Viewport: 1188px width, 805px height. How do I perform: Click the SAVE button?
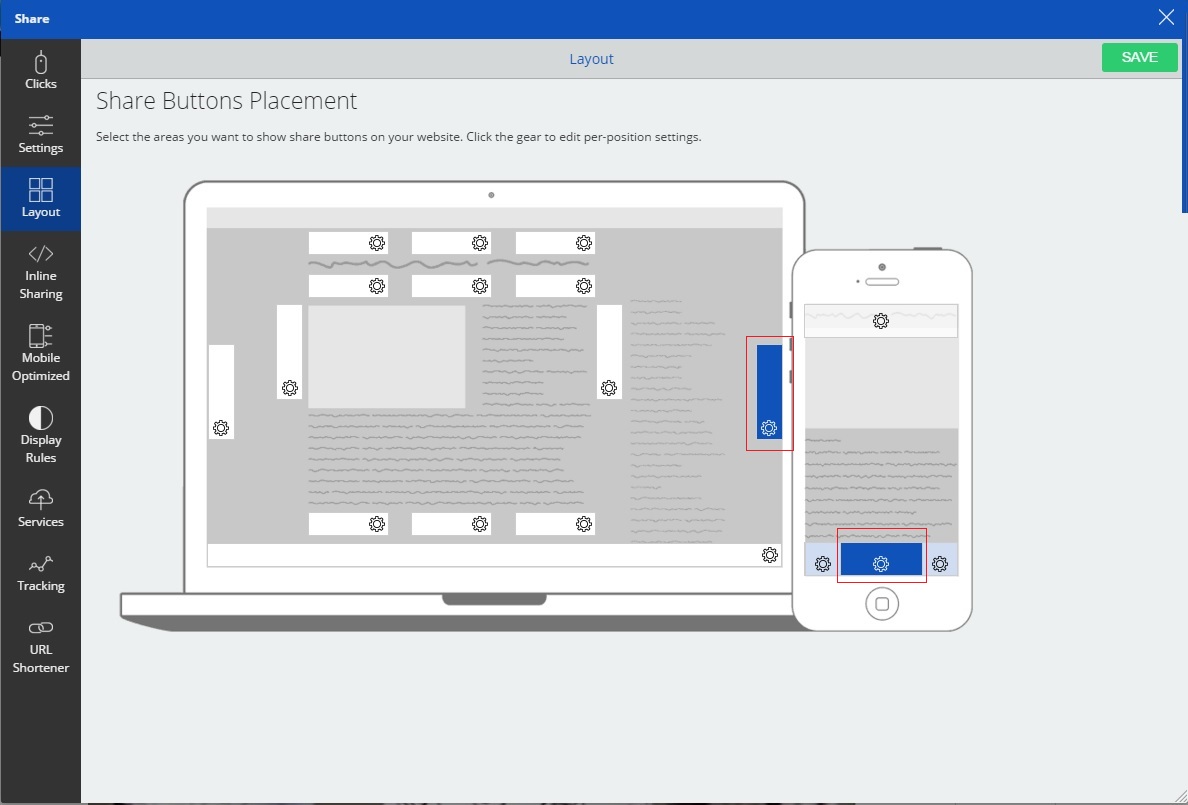(1139, 57)
